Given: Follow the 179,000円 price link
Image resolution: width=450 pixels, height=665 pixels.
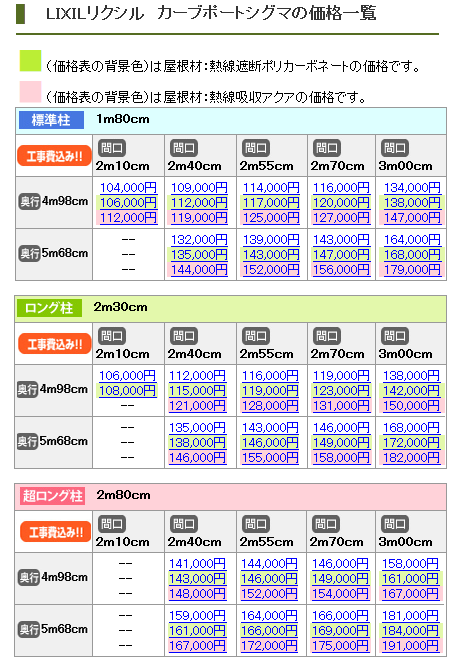Looking at the screenshot, I should click(x=412, y=269).
